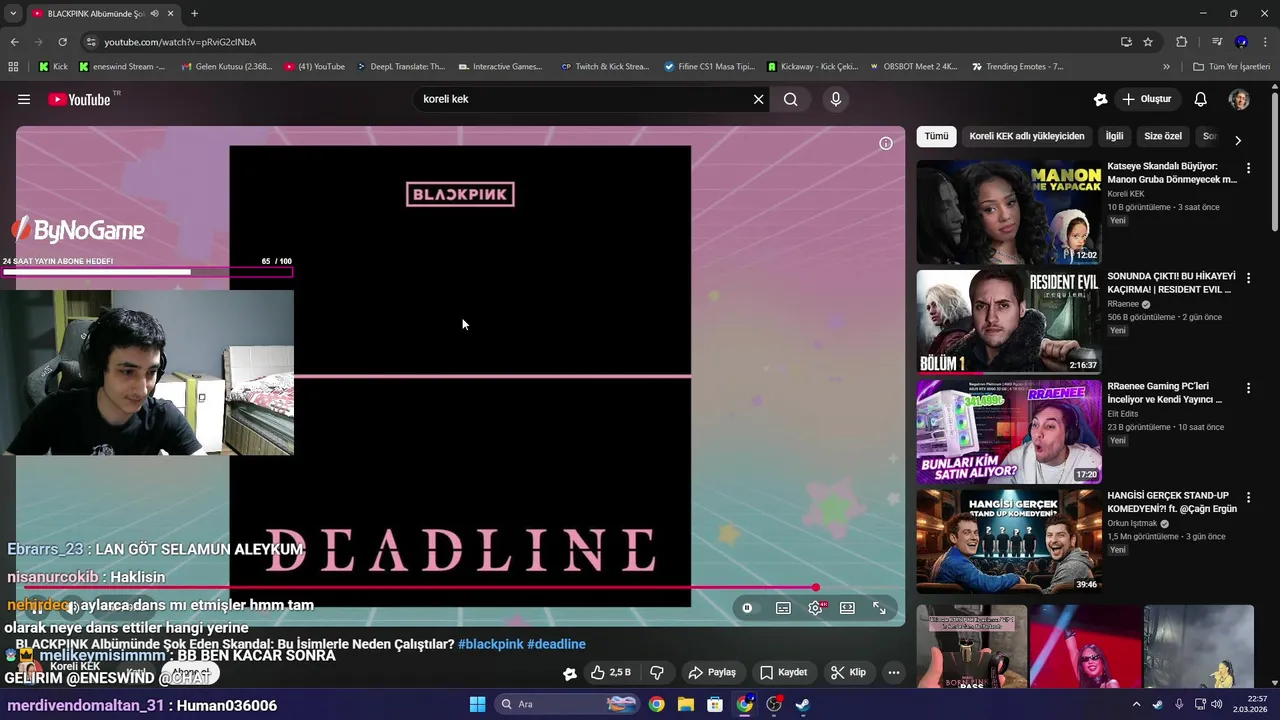This screenshot has width=1280, height=720.
Task: Open options for RRaenee Gaming PC video
Action: tap(1248, 388)
